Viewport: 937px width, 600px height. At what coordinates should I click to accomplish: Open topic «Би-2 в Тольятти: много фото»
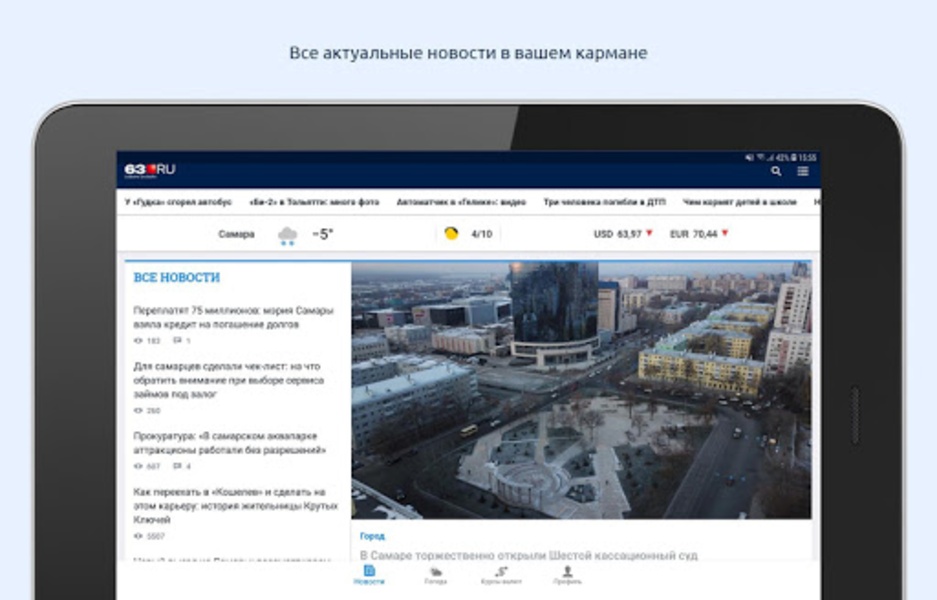(x=314, y=202)
